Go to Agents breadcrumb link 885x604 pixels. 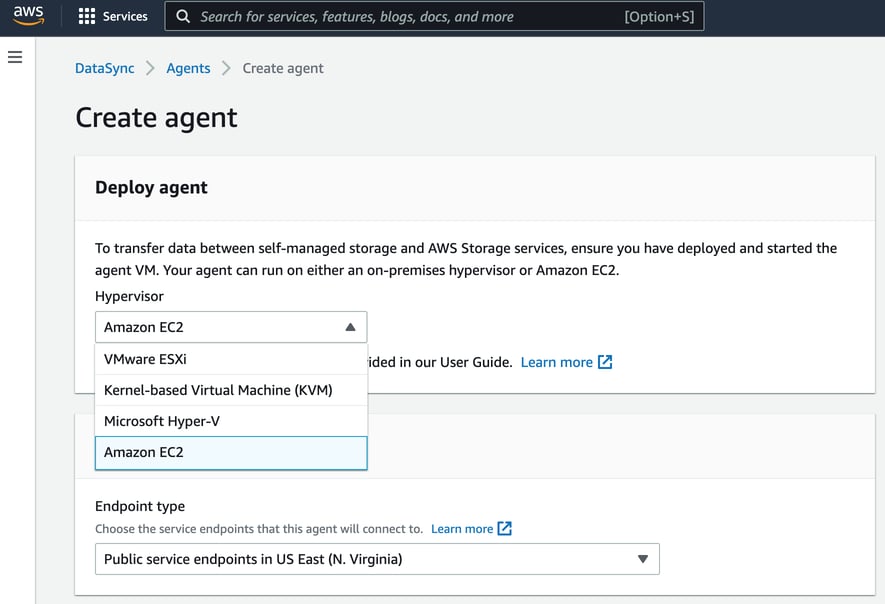[188, 68]
